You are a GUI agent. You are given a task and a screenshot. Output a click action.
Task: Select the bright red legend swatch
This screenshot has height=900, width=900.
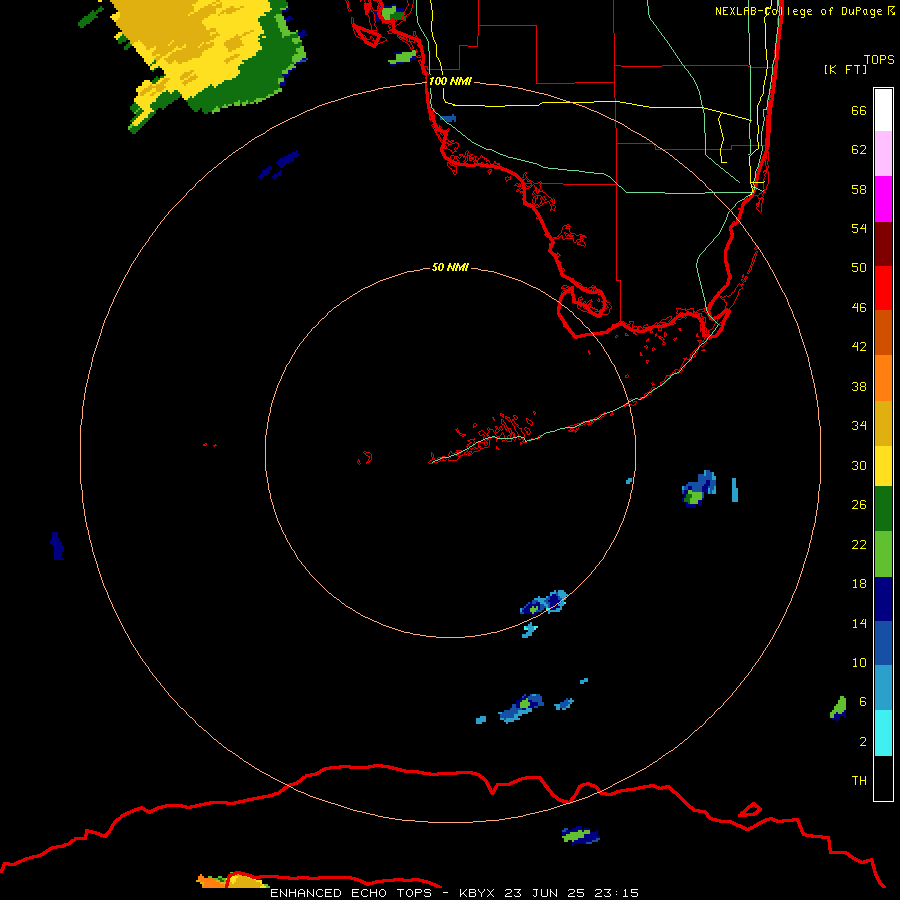pos(883,288)
